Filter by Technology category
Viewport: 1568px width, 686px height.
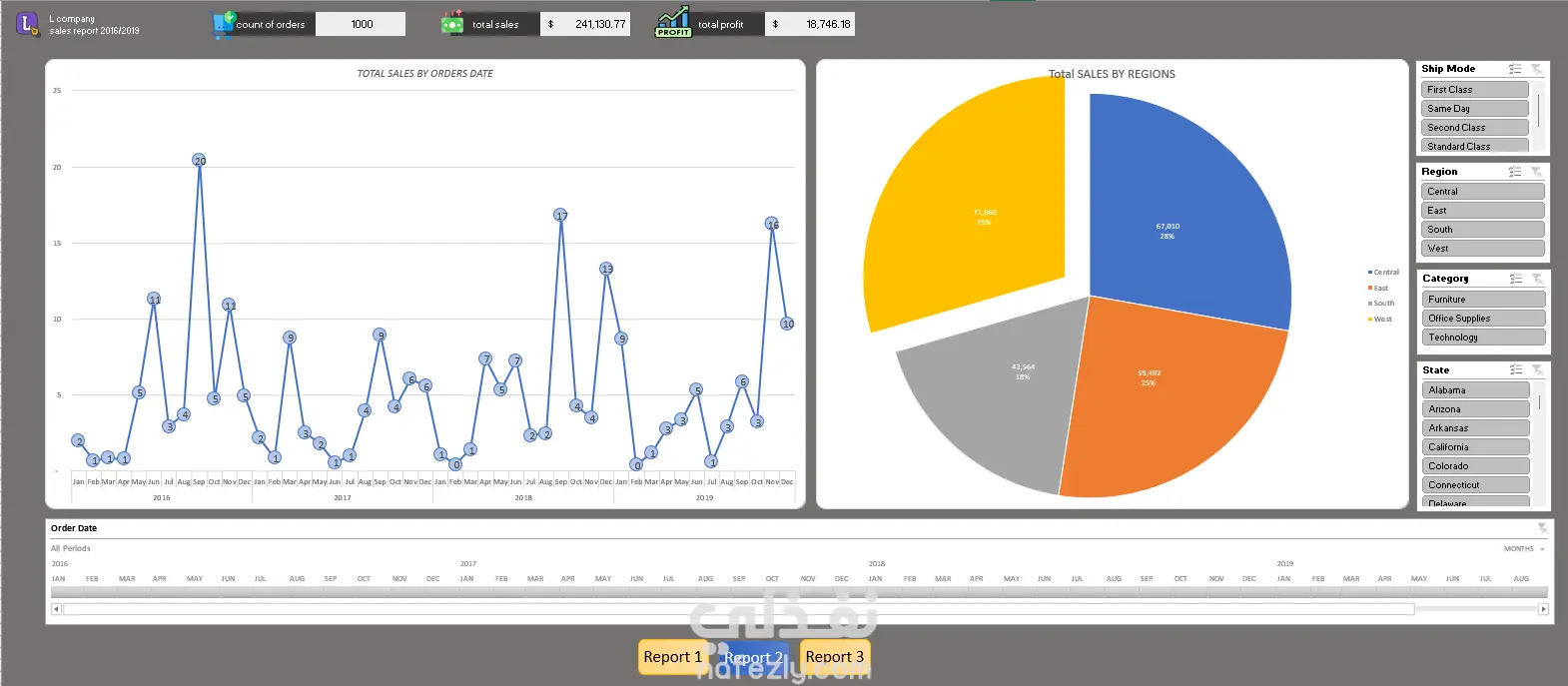pyautogui.click(x=1484, y=338)
